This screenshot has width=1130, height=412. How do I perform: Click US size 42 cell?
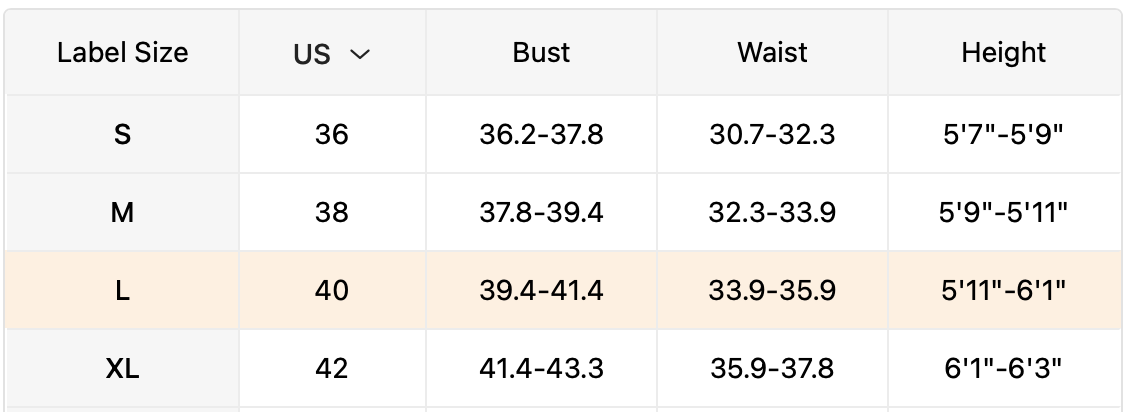[331, 369]
